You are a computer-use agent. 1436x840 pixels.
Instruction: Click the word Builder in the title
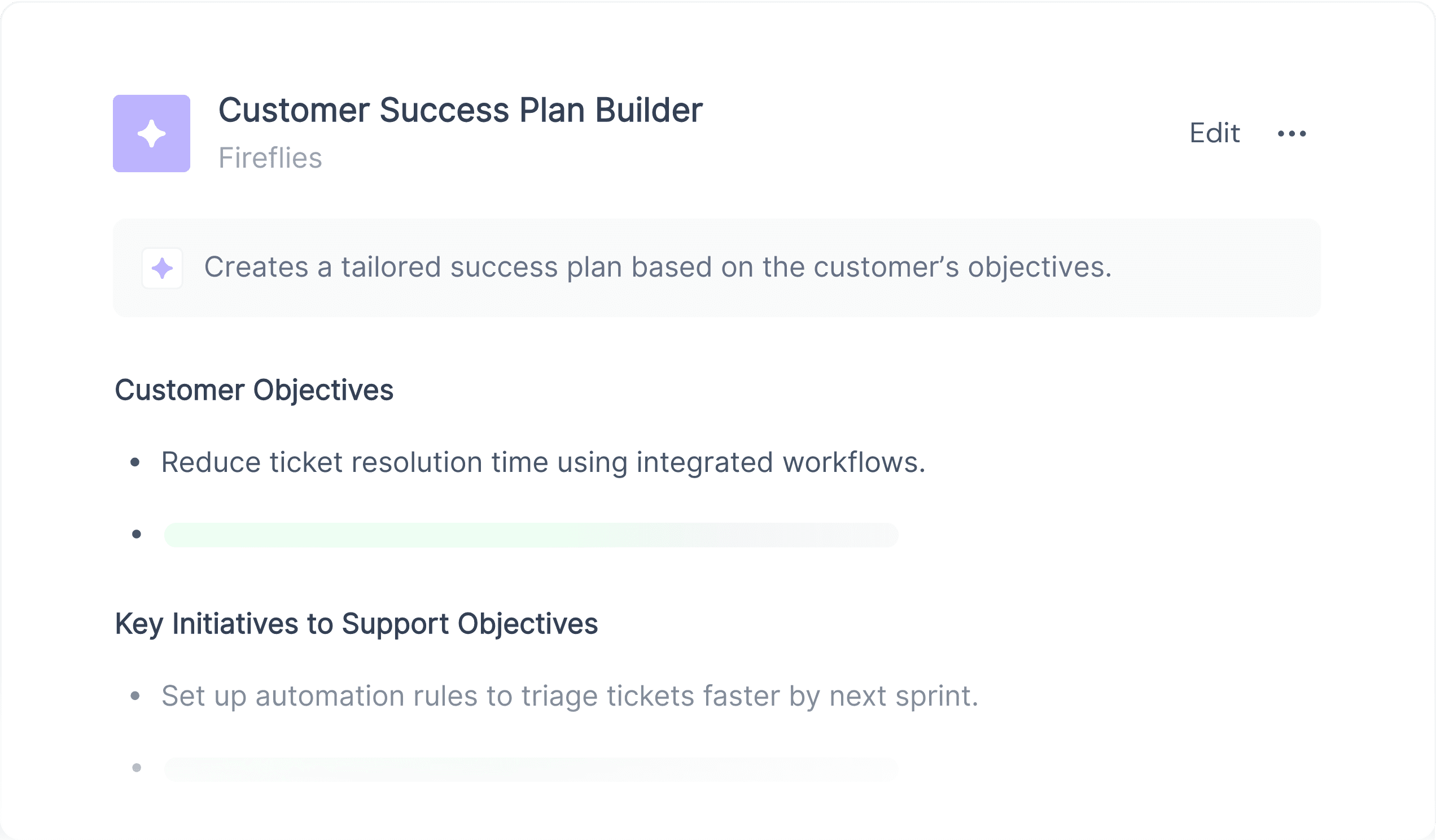pos(649,110)
